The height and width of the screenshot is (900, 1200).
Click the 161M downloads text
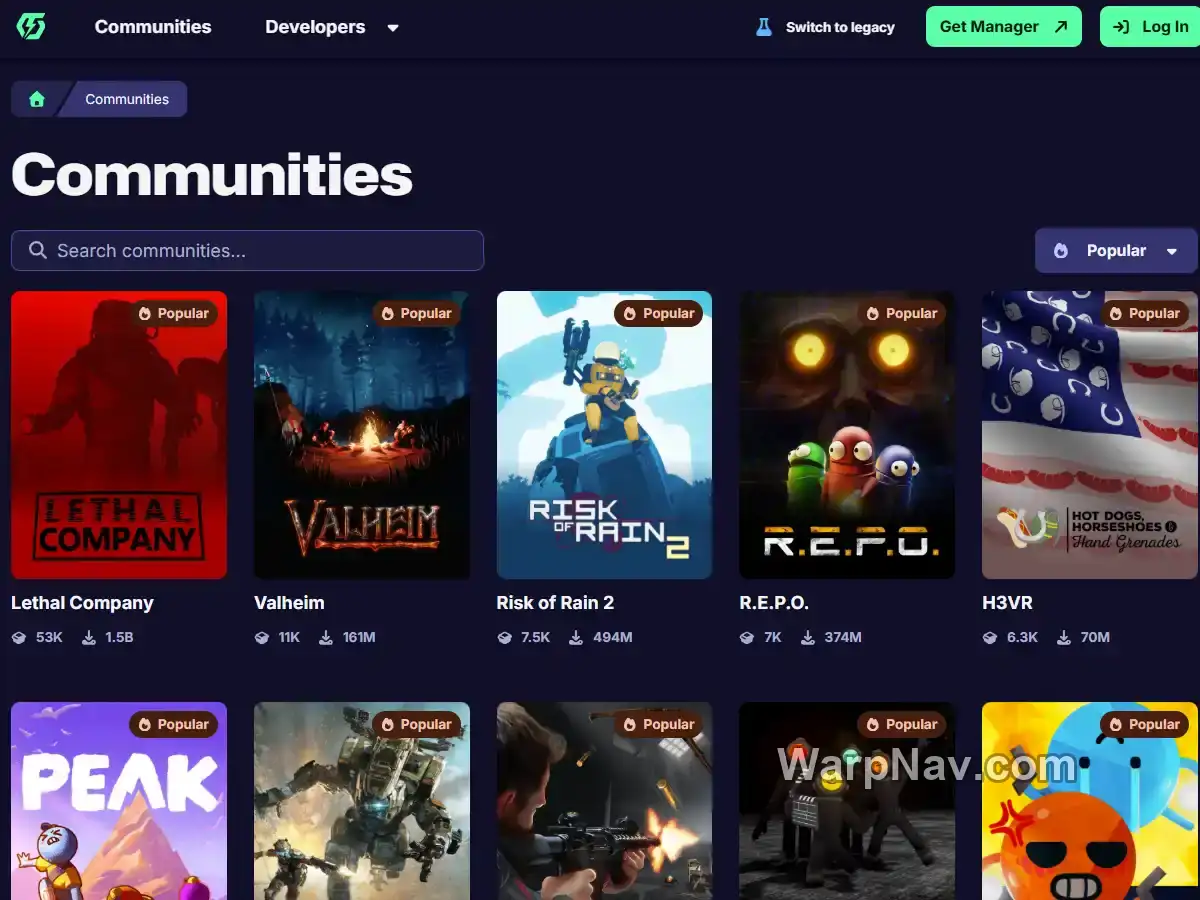359,637
